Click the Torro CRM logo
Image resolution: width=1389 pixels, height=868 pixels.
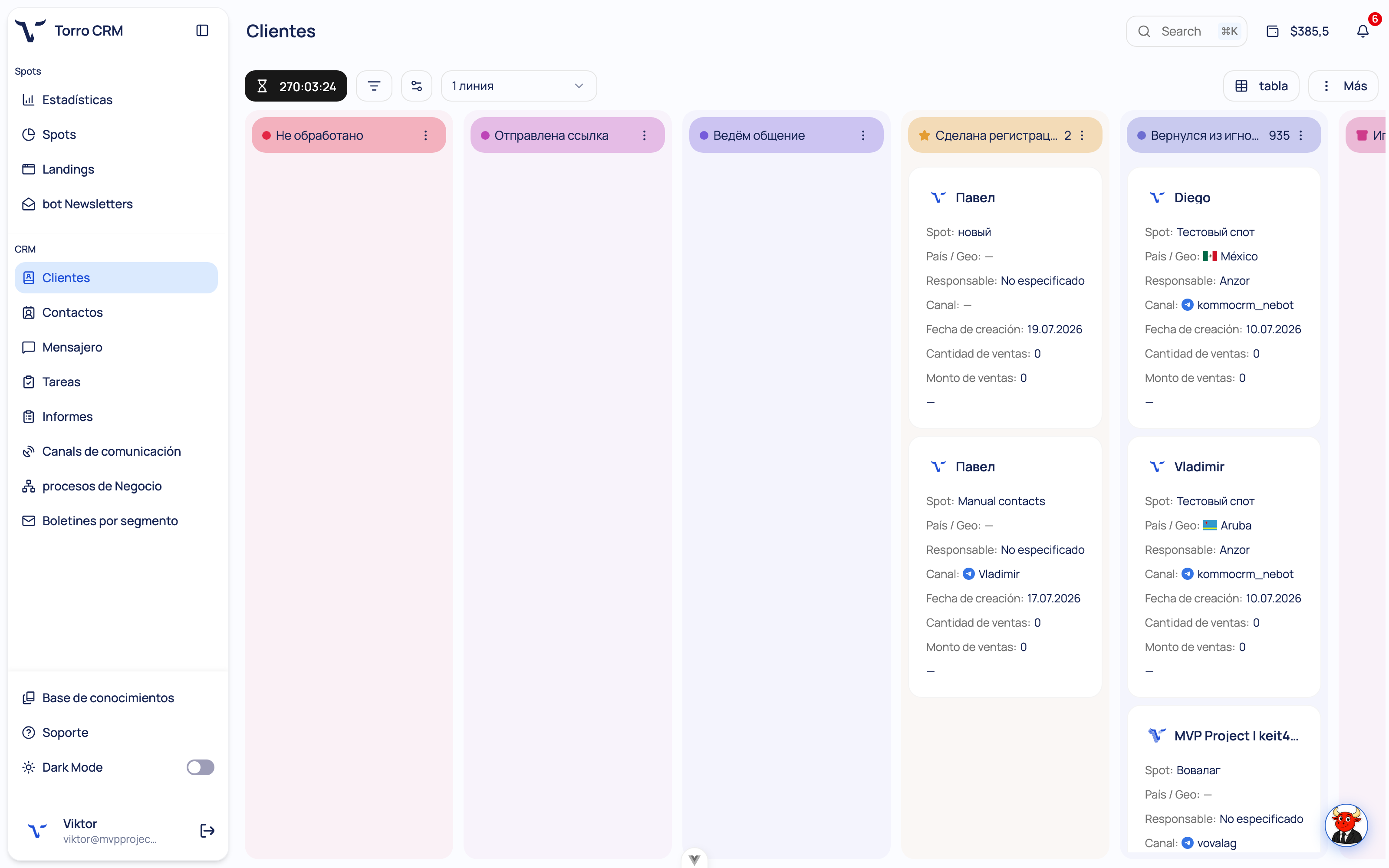point(30,30)
